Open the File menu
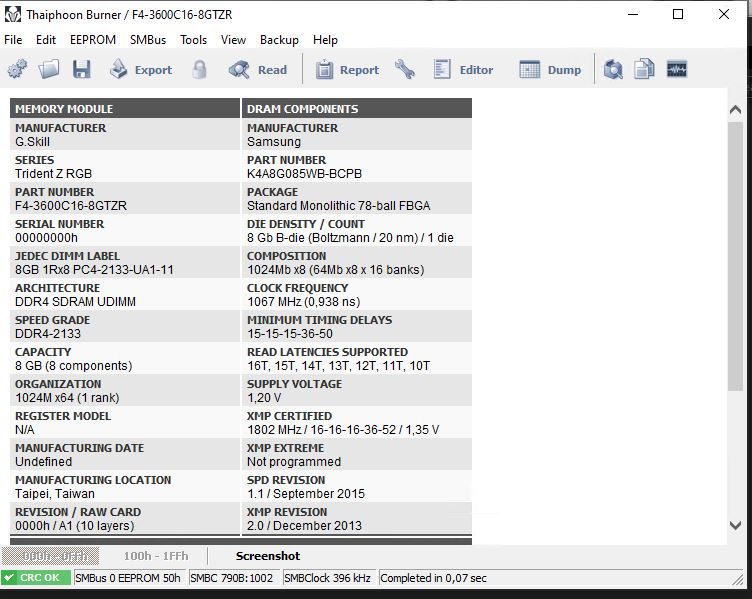752x599 pixels. coord(13,40)
